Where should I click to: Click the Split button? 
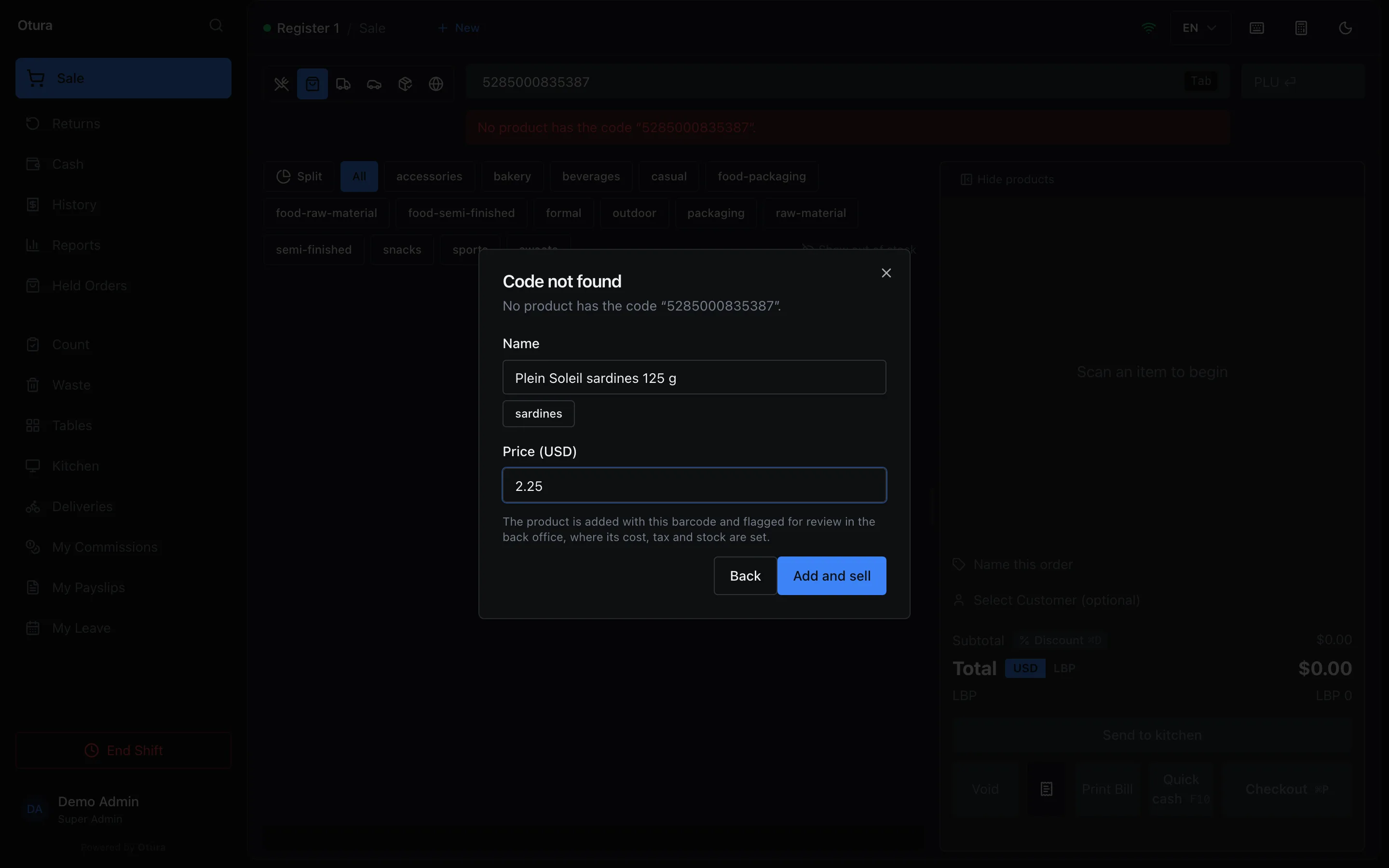[x=299, y=176]
